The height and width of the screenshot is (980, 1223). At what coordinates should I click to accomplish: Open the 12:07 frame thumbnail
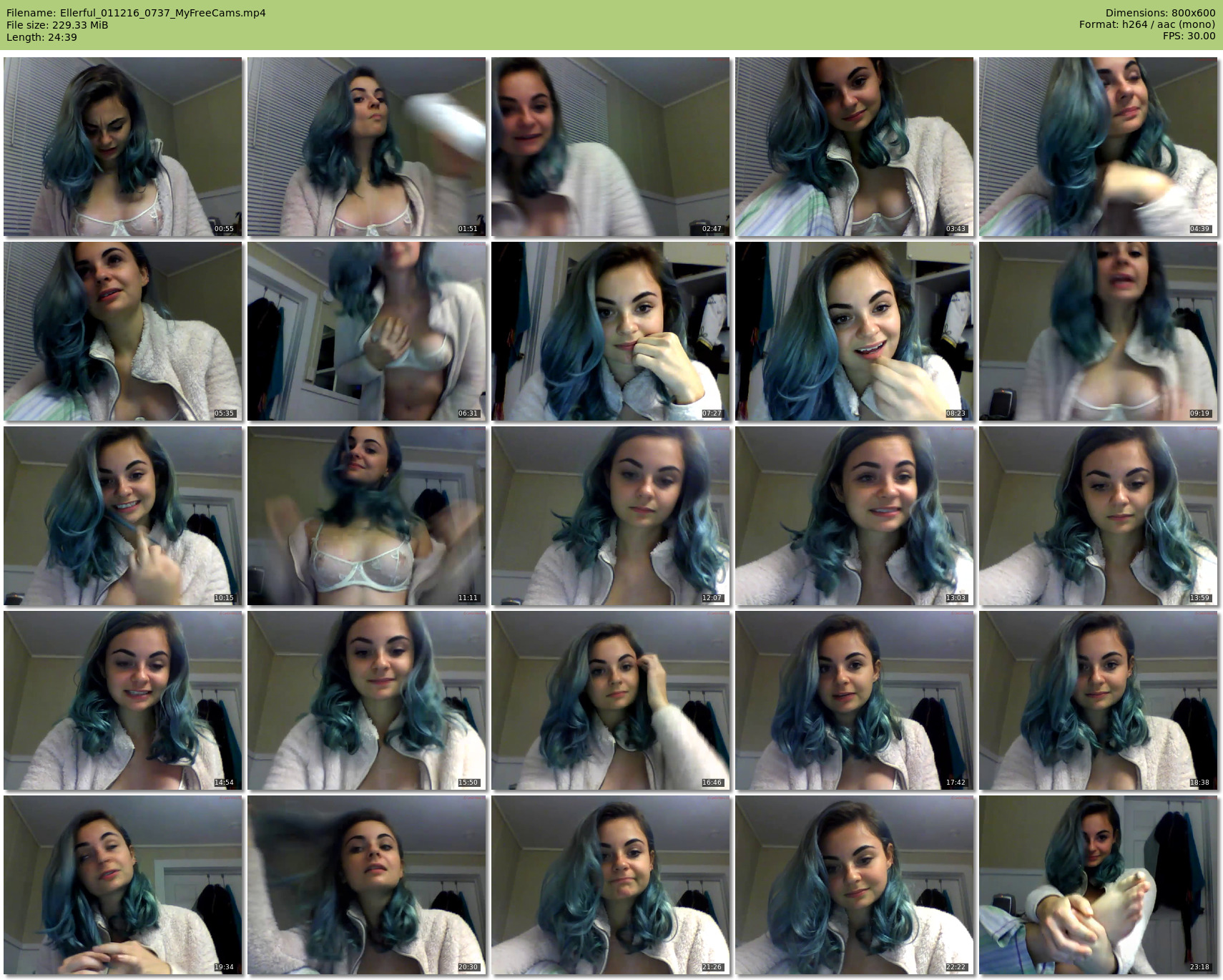click(x=611, y=516)
